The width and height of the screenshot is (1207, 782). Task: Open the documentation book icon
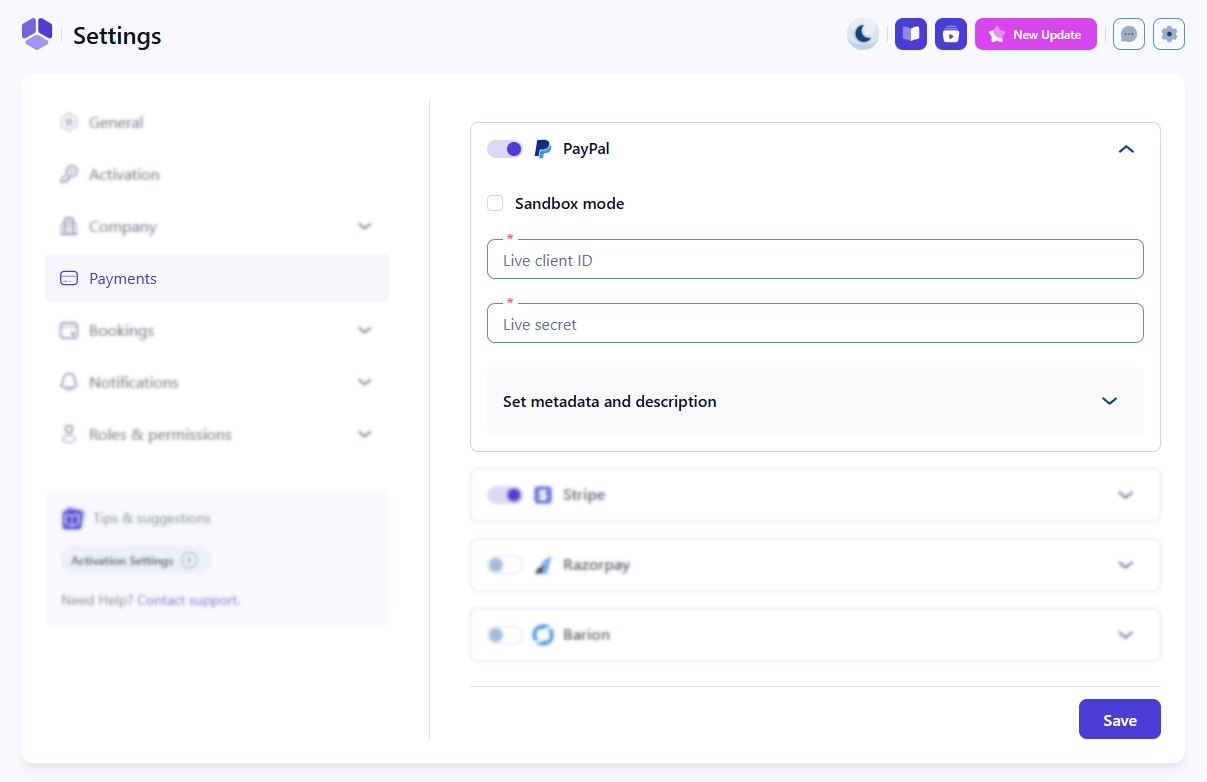910,34
